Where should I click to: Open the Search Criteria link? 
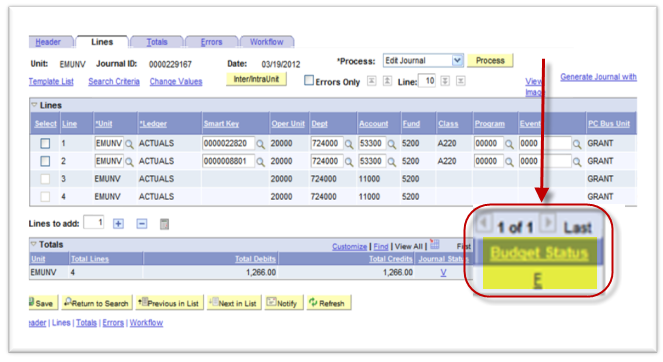(114, 81)
